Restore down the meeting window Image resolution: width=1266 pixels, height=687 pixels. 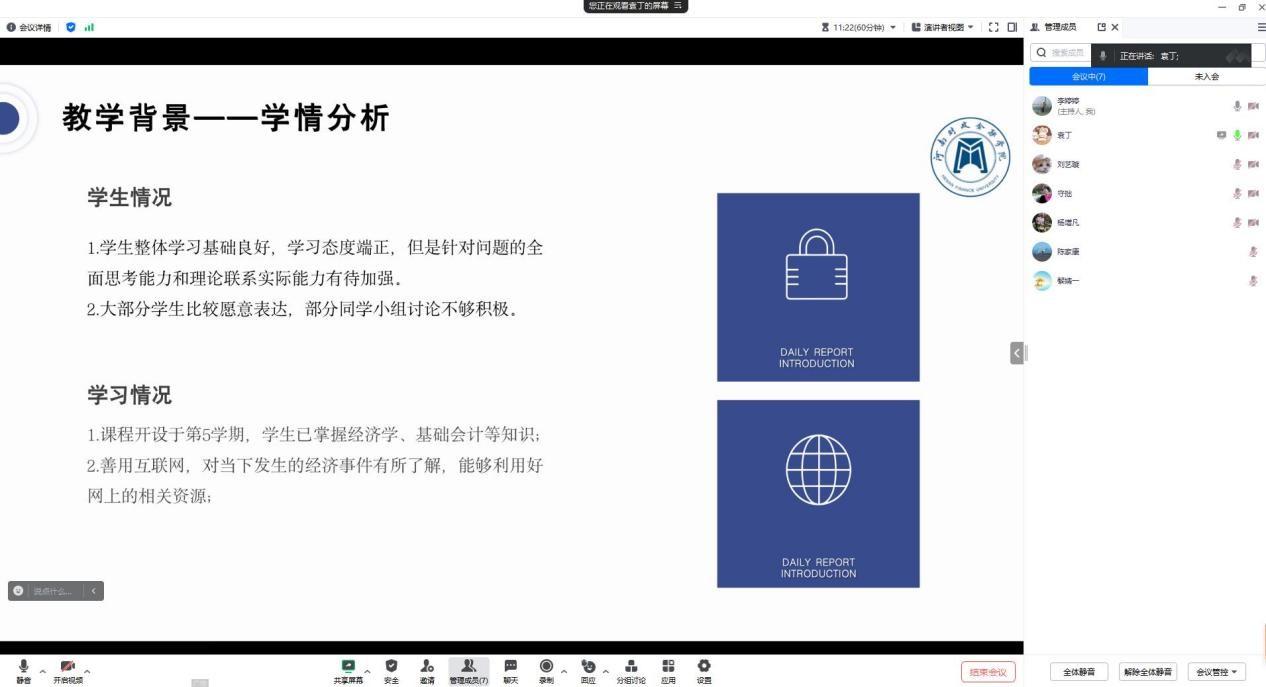point(1242,6)
